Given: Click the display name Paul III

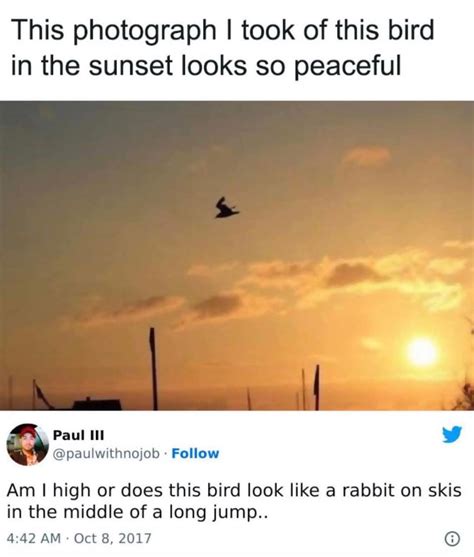Looking at the screenshot, I should click(79, 435).
